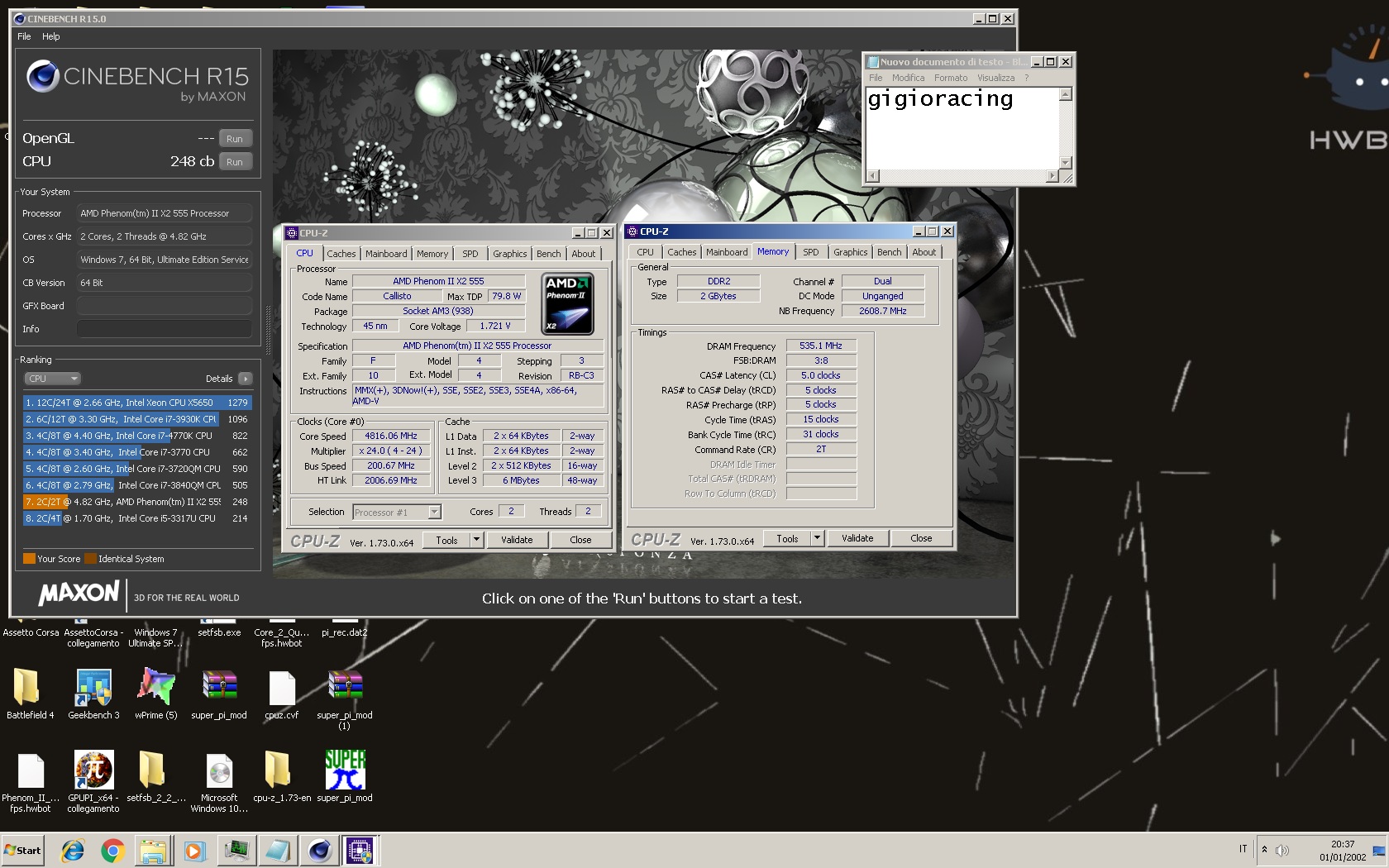Screen dimensions: 1389x868
Task: Select the cpuz.cvf file on desktop
Action: (x=282, y=693)
